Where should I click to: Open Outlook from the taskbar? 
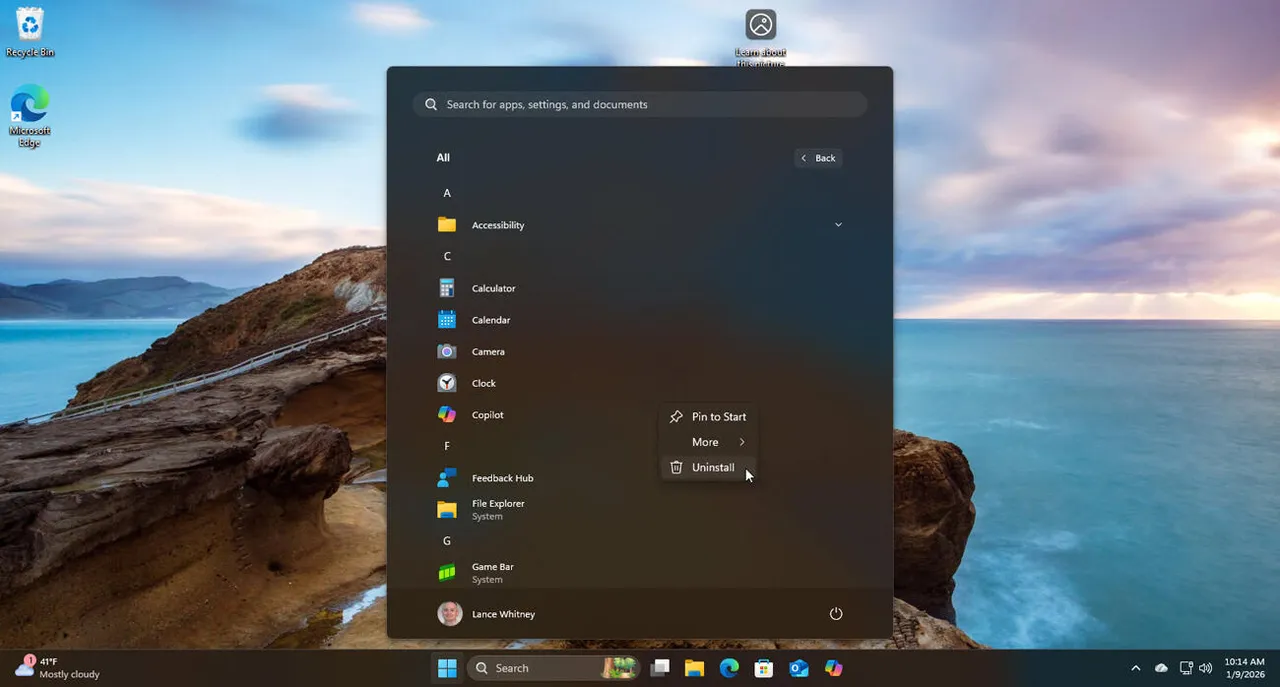coord(798,667)
